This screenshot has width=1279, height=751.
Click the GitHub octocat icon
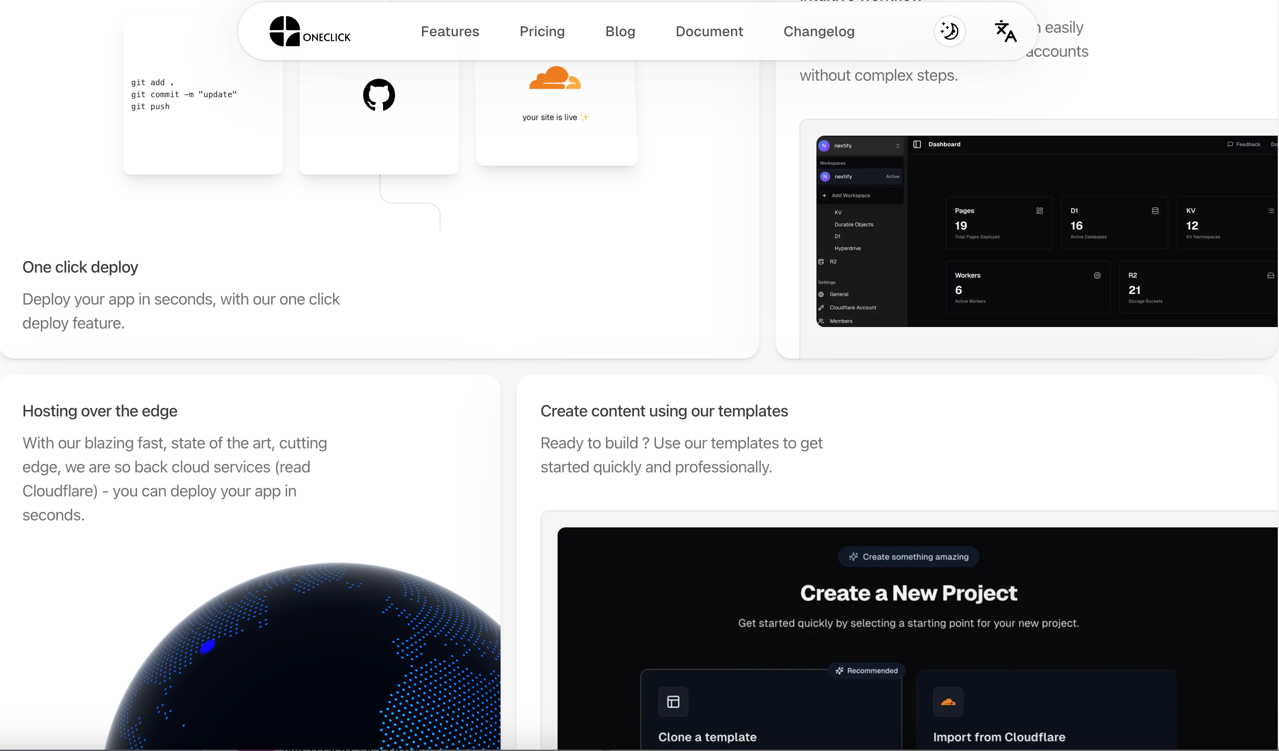[x=378, y=95]
